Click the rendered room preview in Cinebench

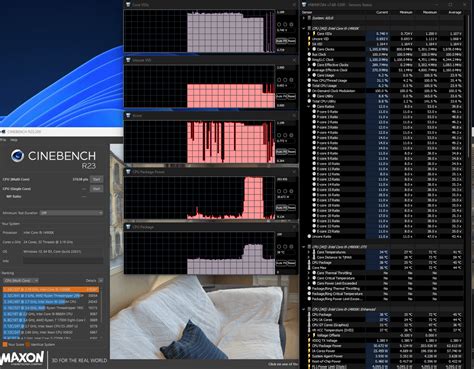pyautogui.click(x=204, y=316)
